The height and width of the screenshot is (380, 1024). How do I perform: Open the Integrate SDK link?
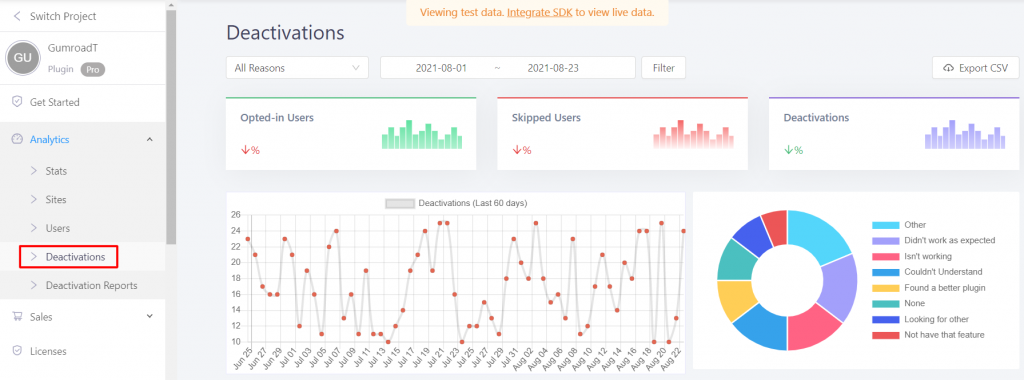click(x=539, y=12)
